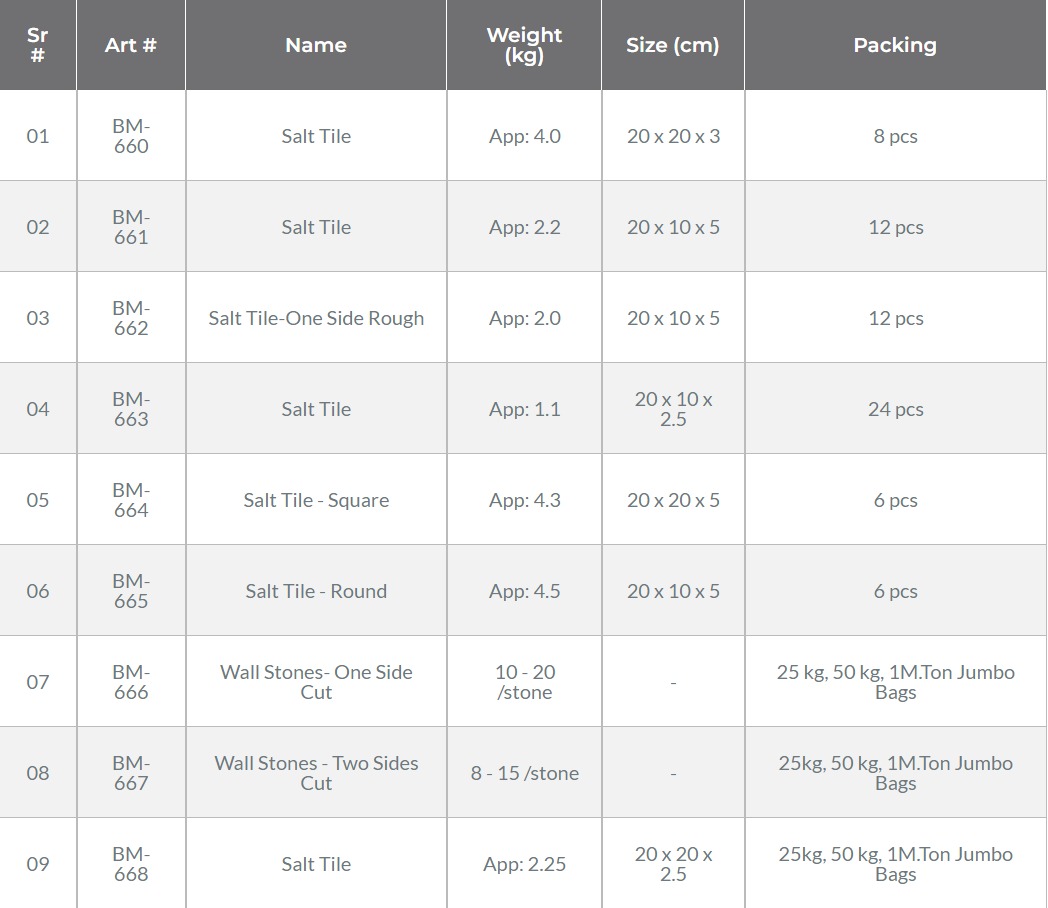Viewport: 1048px width, 908px height.
Task: Click the Size (cm) column header
Action: (673, 45)
